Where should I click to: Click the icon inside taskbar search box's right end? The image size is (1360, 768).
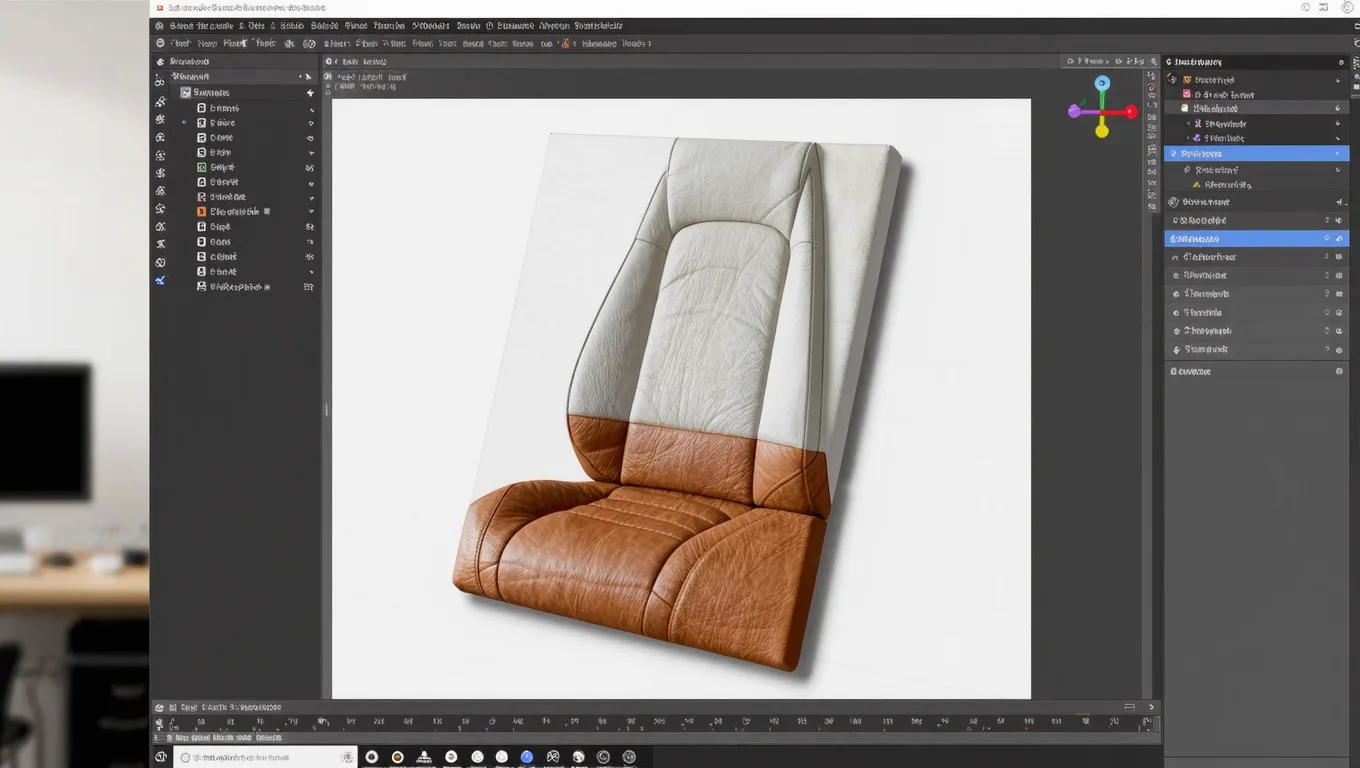click(x=346, y=758)
